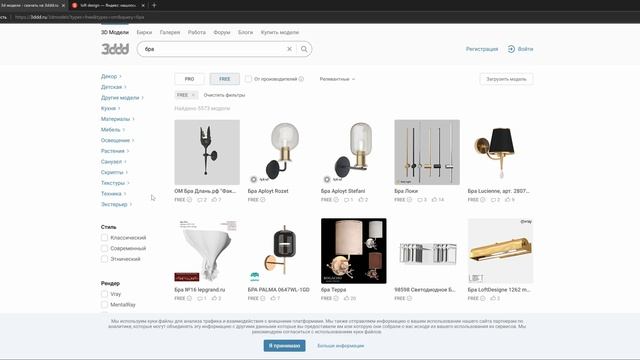This screenshot has width=640, height=360.
Task: Click likes icon under Бра Lucienne
Action: pyautogui.click(x=508, y=200)
